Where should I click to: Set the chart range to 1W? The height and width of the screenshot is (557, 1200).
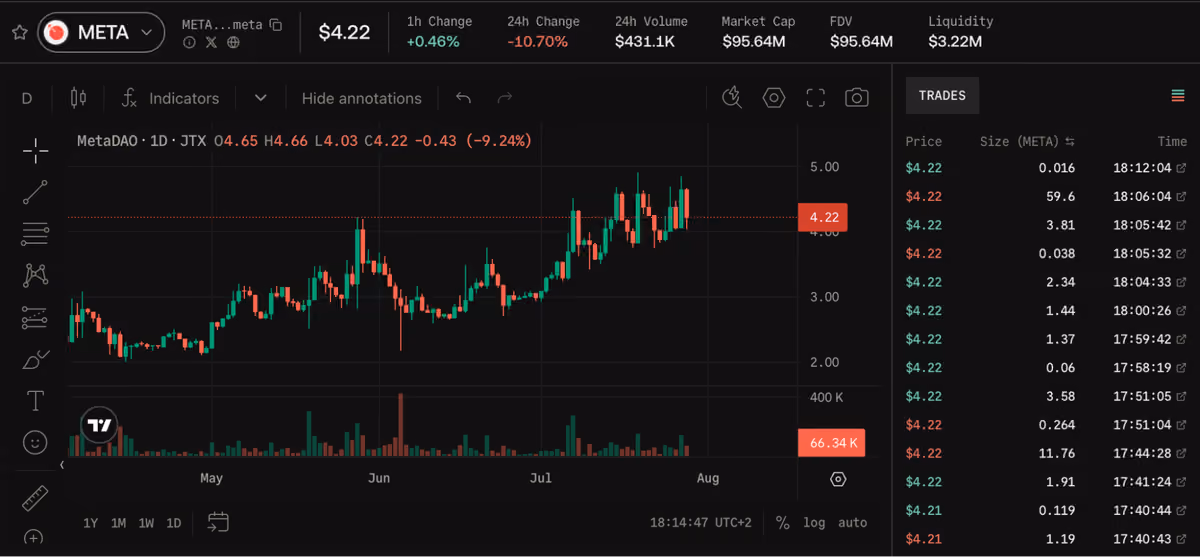click(146, 523)
